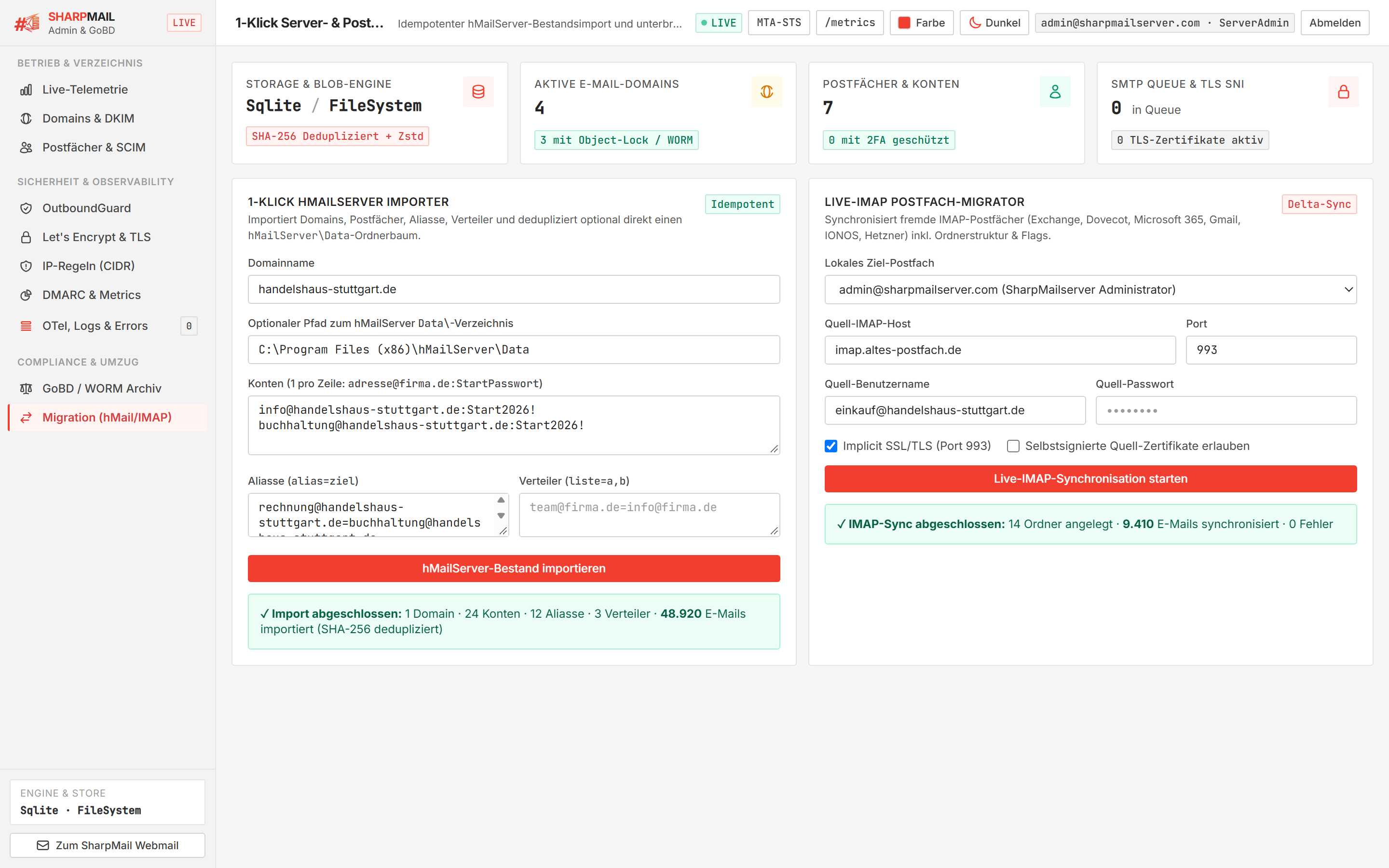Click the Aliasse field scroll-up arrow

point(501,500)
